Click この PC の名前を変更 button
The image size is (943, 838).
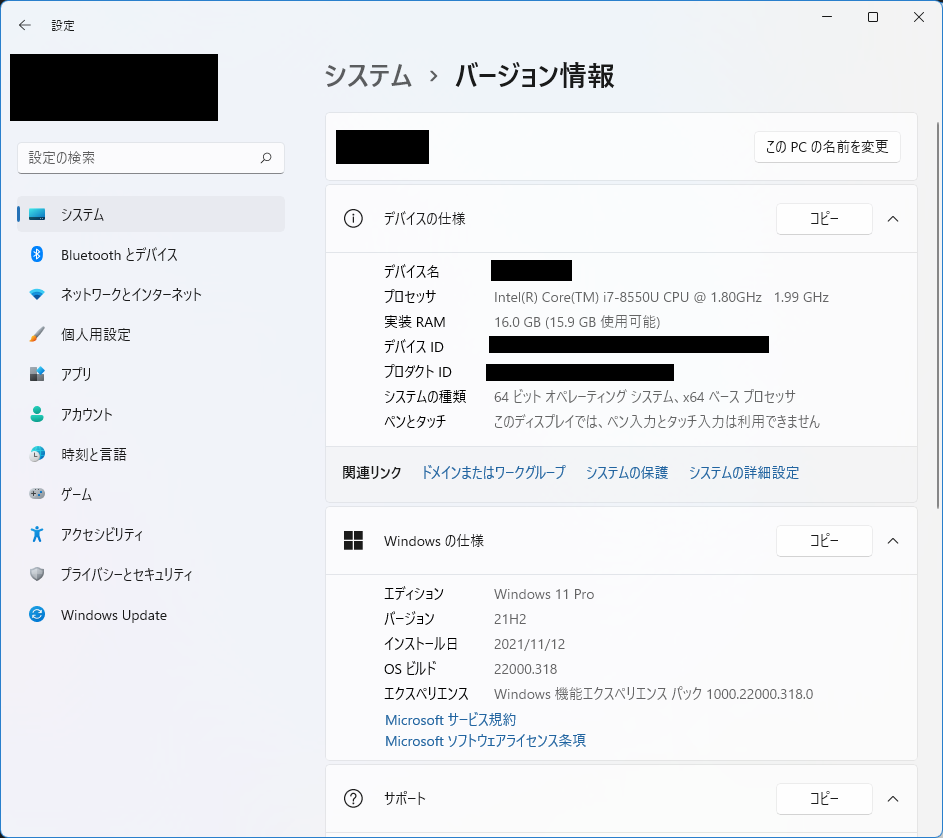click(x=827, y=147)
